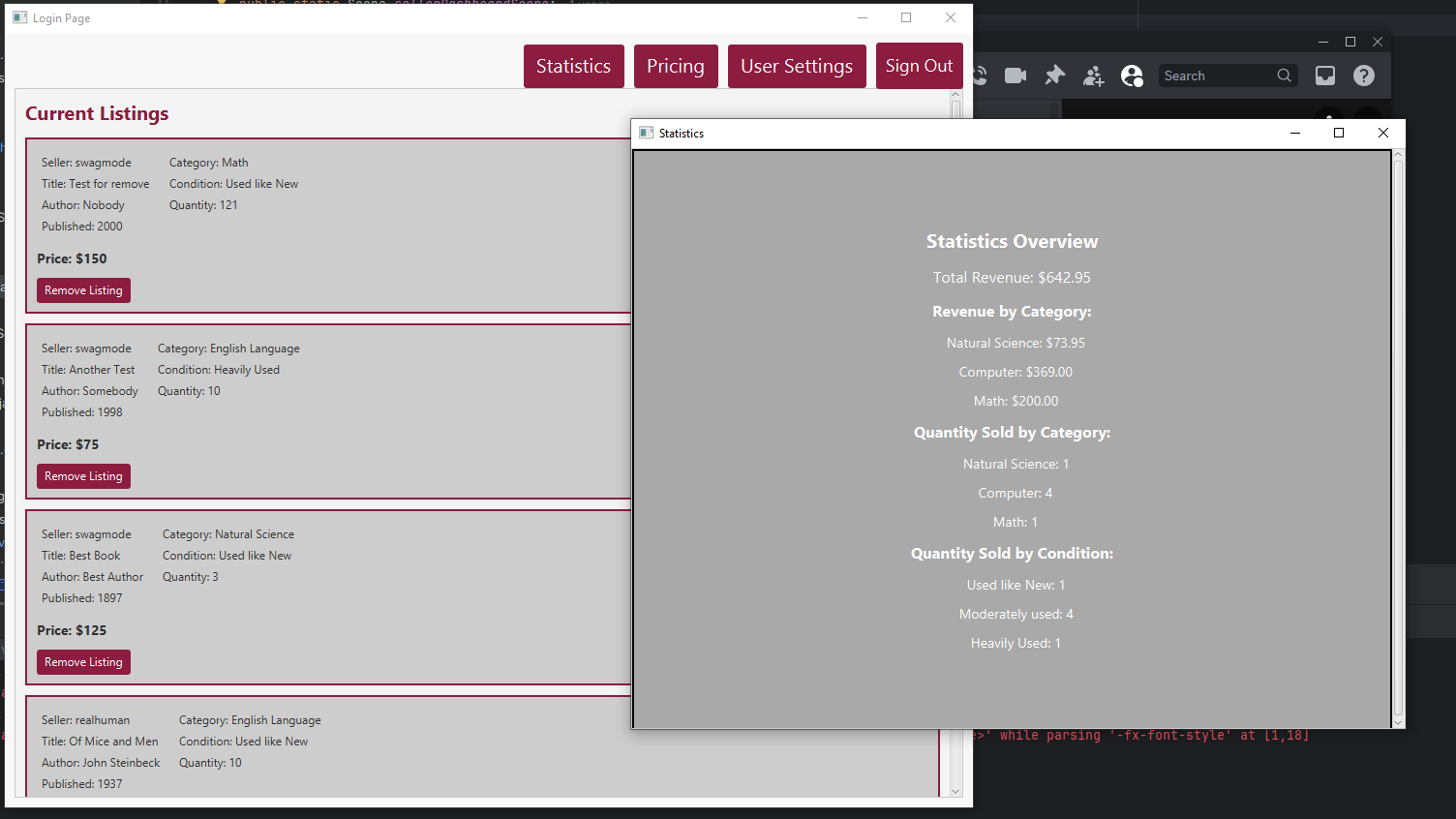1456x819 pixels.
Task: Click the Statistics window title bar icon
Action: click(647, 133)
